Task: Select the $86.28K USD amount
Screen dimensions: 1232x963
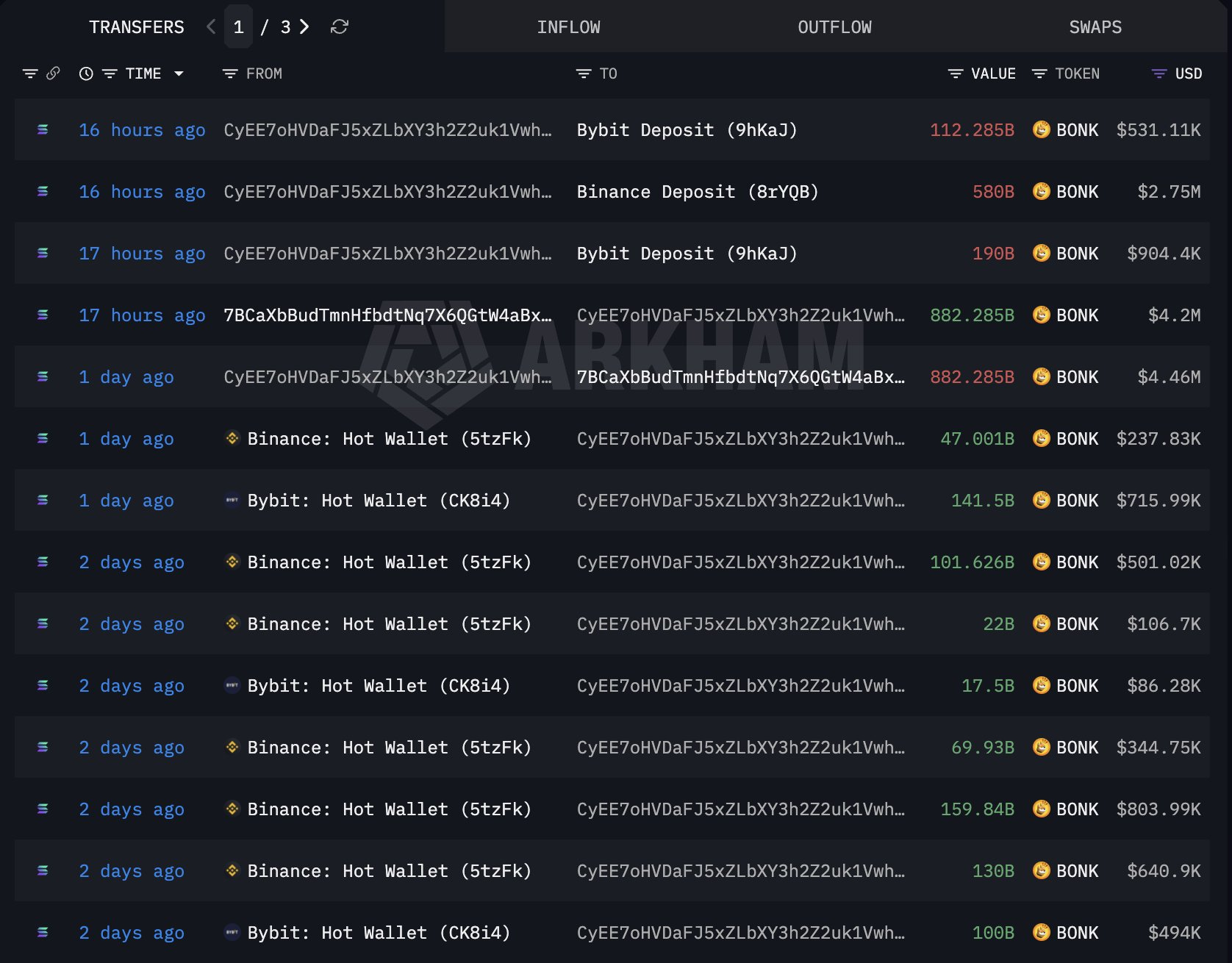Action: pos(1164,686)
